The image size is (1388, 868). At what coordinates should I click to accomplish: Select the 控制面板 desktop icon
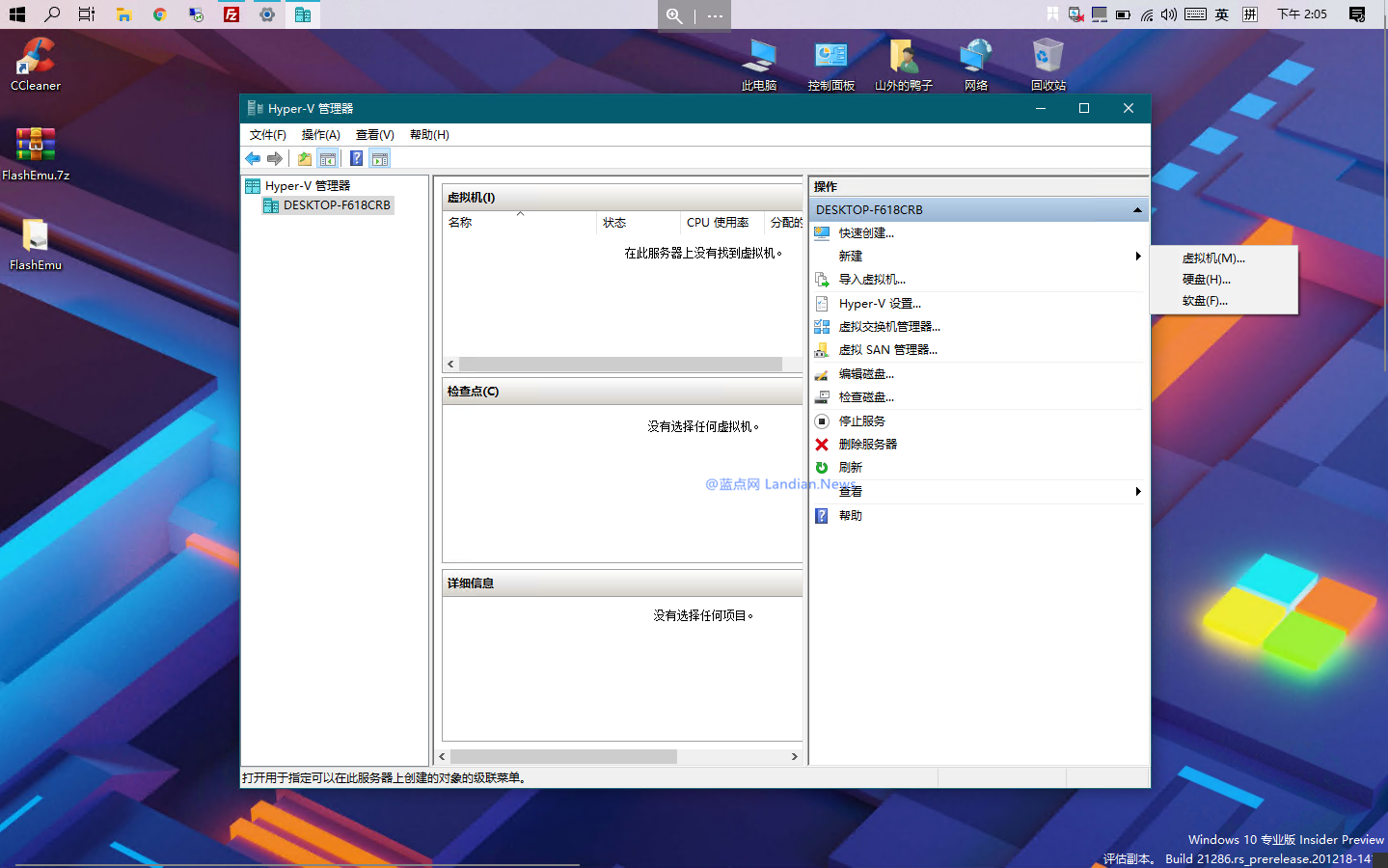831,65
